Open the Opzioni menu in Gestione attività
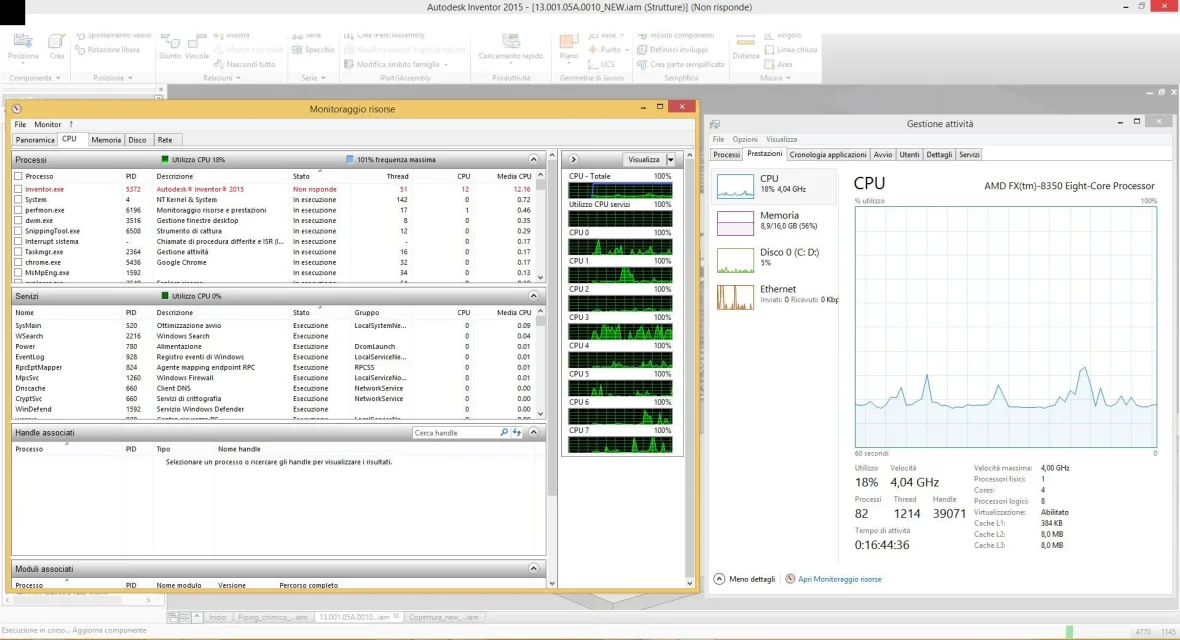This screenshot has width=1180, height=640. [x=745, y=139]
